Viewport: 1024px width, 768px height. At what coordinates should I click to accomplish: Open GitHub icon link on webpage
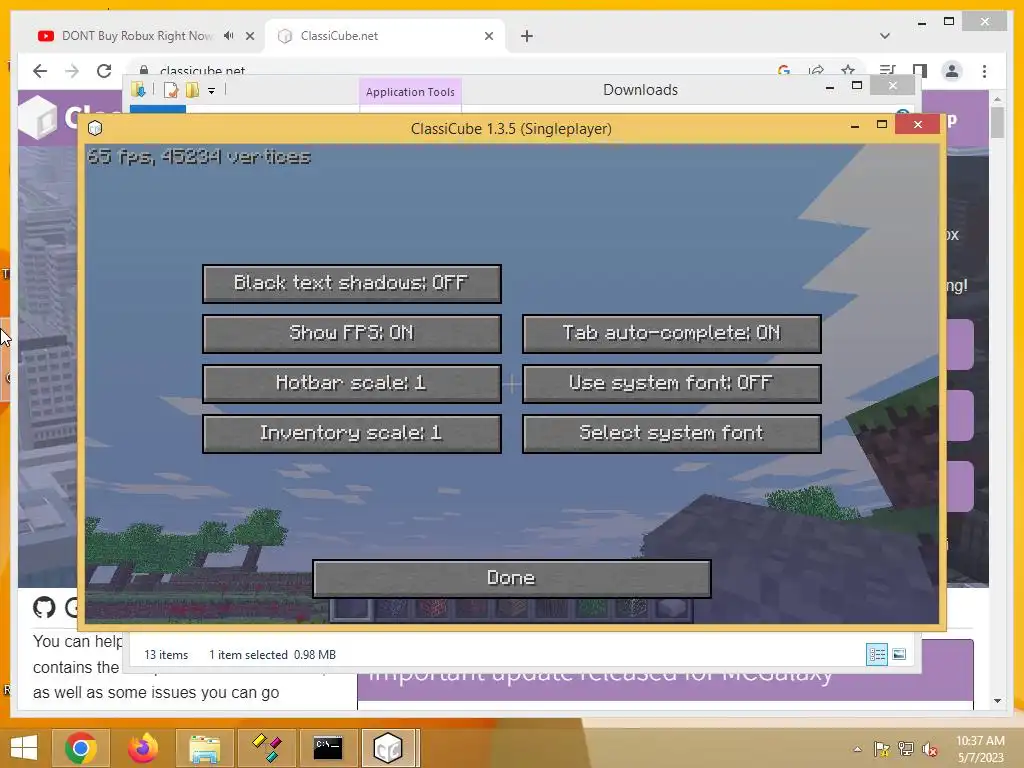44,607
